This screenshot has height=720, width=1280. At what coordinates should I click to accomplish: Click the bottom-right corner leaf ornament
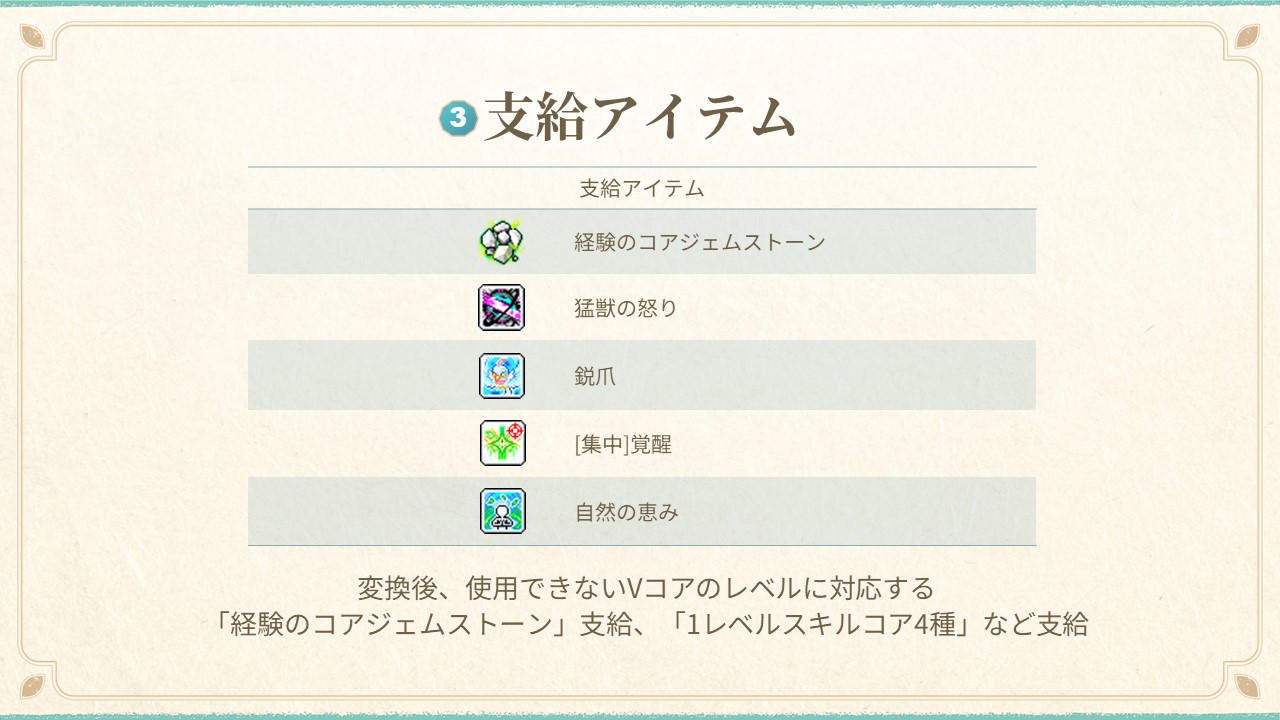[x=1247, y=685]
